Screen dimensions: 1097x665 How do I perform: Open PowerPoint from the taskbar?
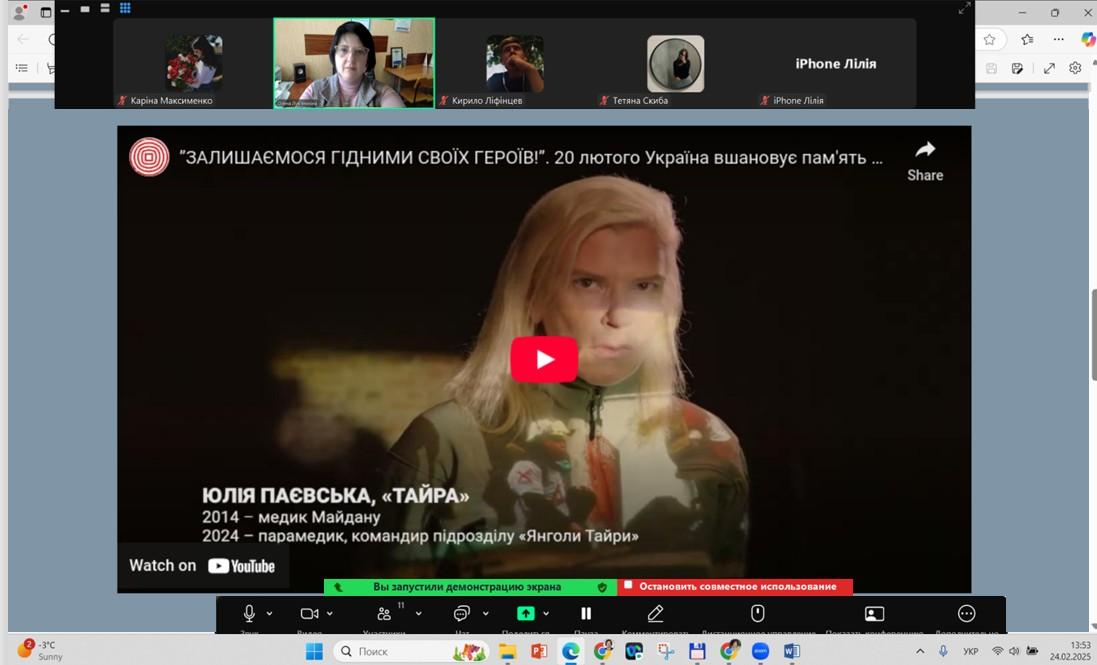point(538,651)
